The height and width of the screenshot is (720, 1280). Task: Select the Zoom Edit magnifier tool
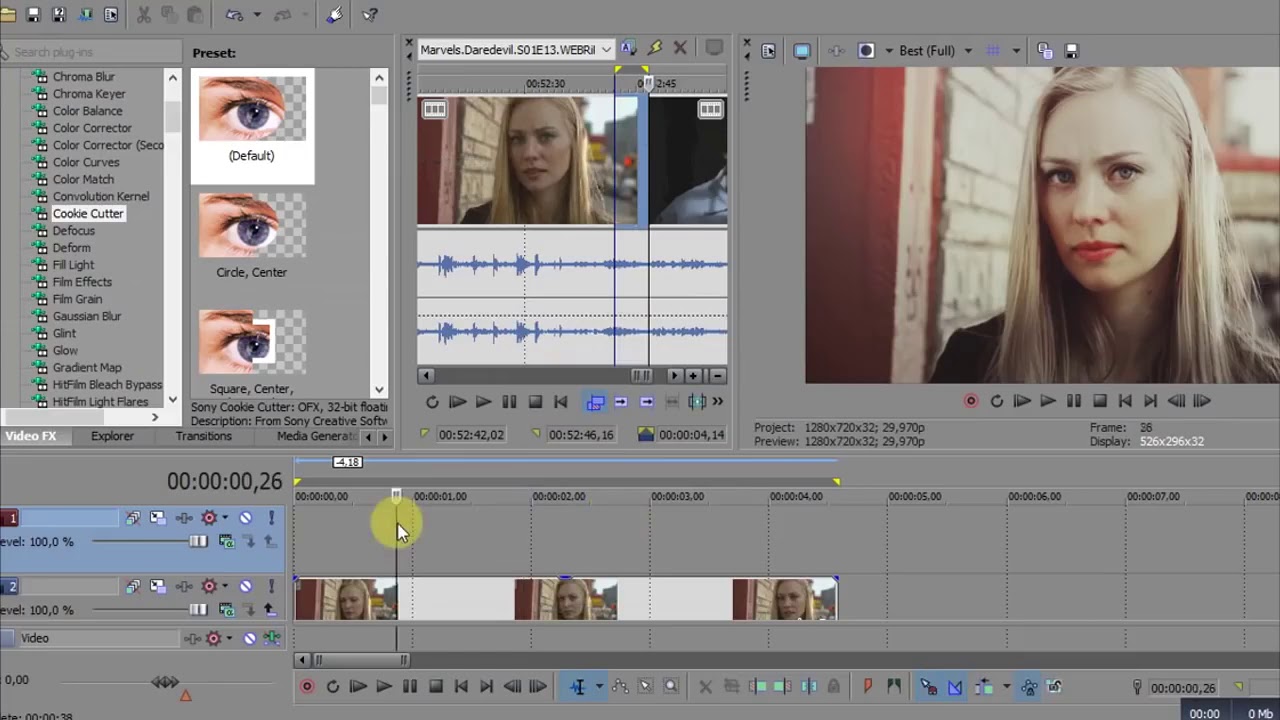[x=671, y=687]
